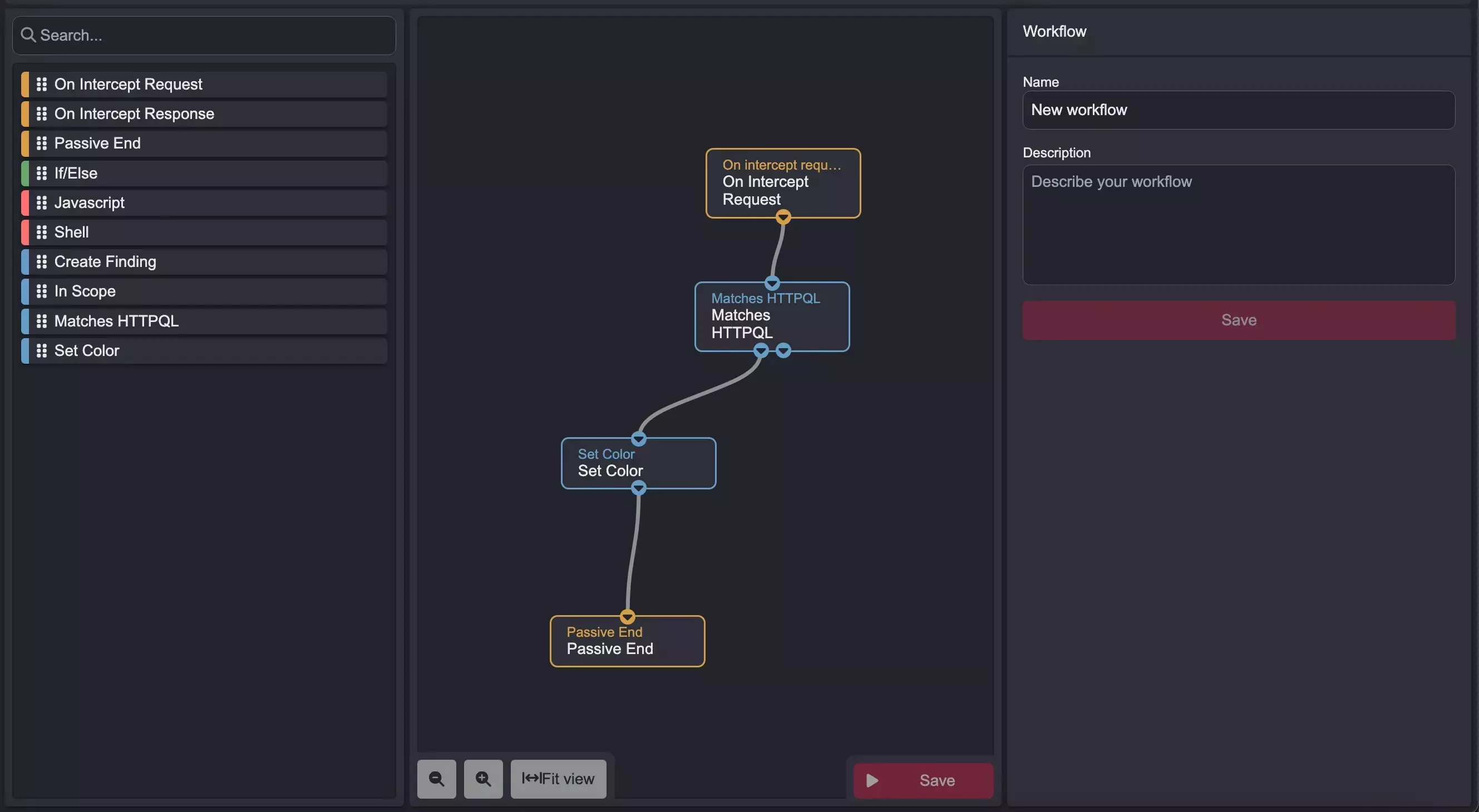Click the node Search field
Screen dimensions: 1479x812
204,36
